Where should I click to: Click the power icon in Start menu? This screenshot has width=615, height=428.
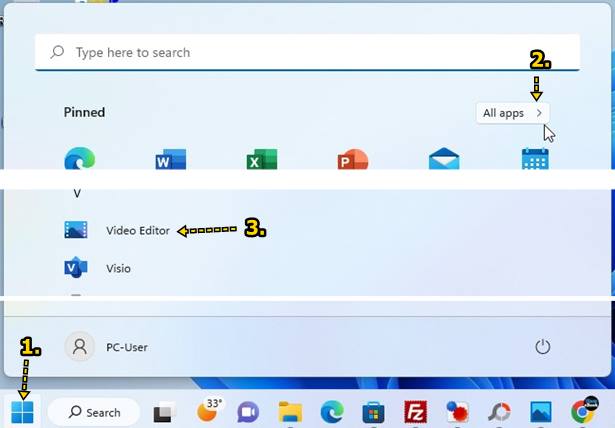[542, 347]
